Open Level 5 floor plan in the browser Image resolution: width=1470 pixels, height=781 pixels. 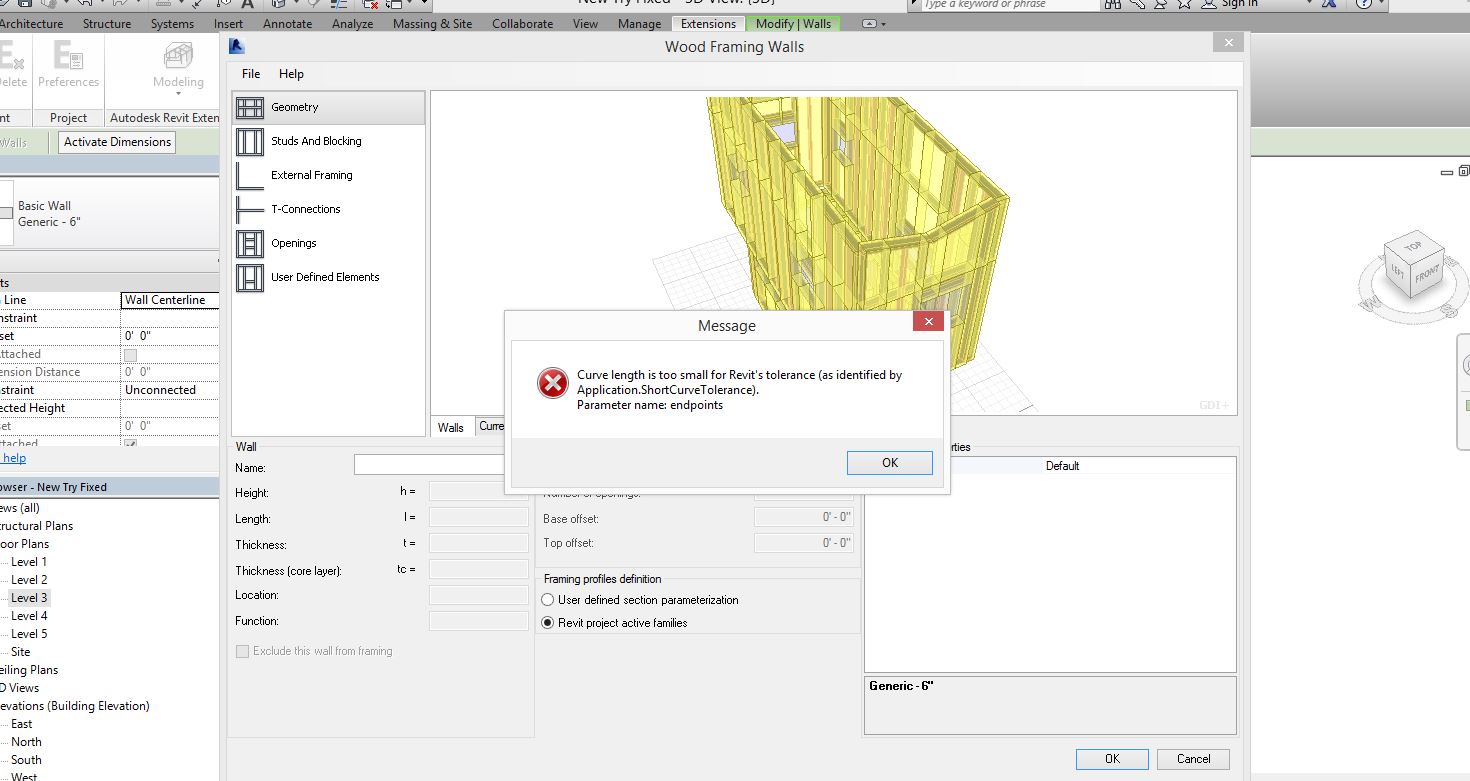pyautogui.click(x=29, y=634)
